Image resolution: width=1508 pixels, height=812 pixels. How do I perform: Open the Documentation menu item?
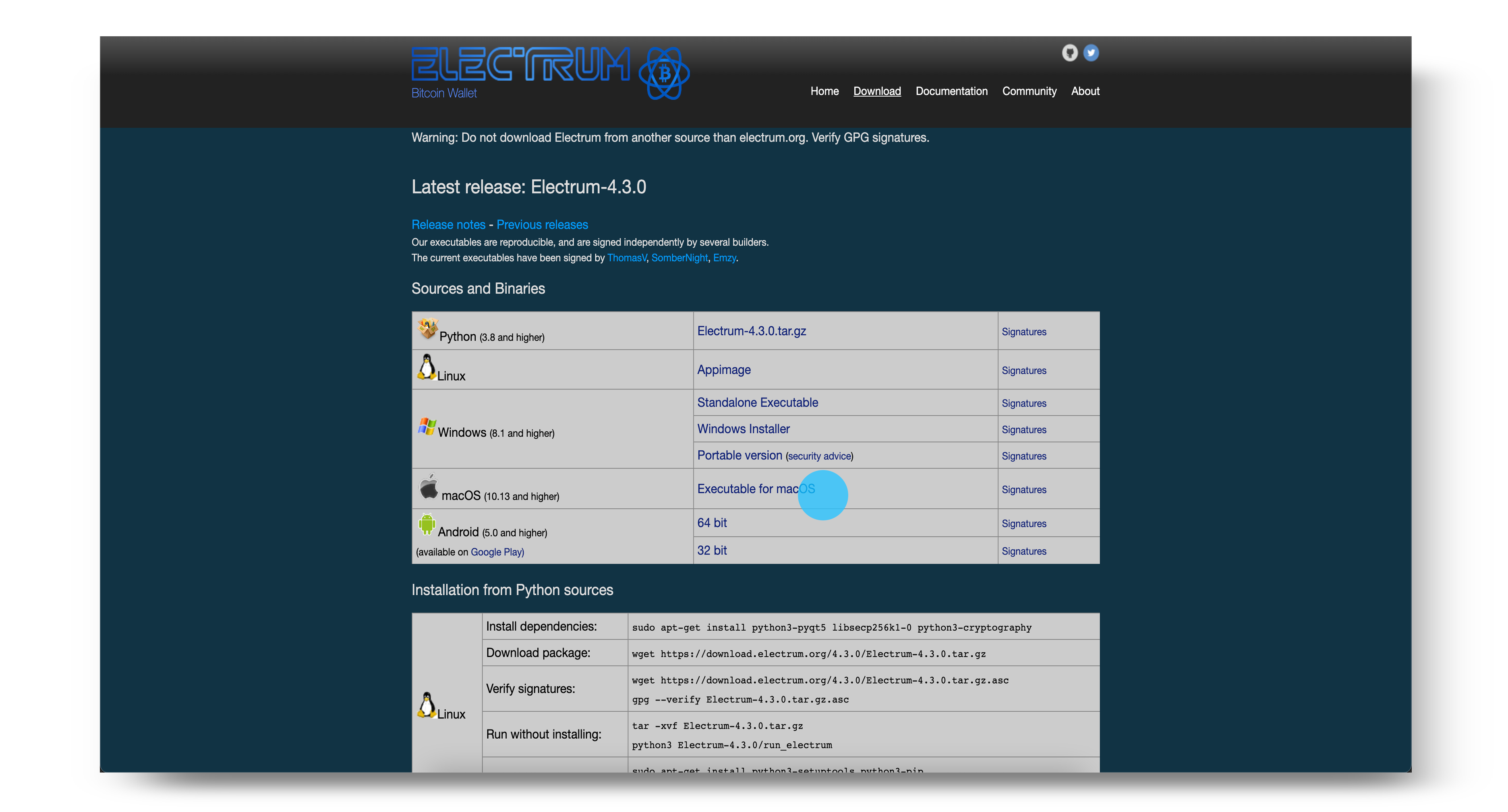(x=951, y=91)
